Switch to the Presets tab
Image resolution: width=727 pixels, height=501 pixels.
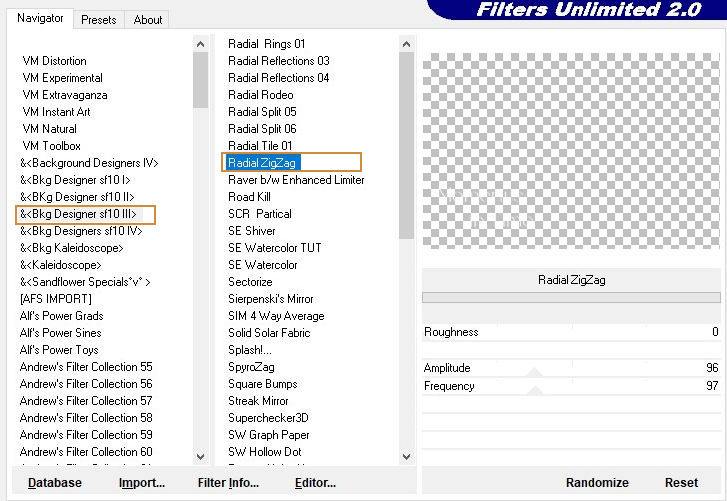[98, 19]
